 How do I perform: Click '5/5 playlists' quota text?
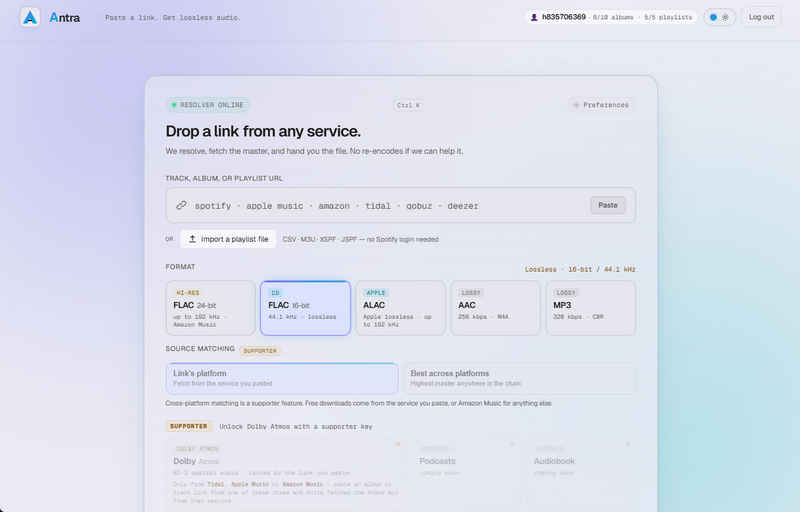coord(668,17)
